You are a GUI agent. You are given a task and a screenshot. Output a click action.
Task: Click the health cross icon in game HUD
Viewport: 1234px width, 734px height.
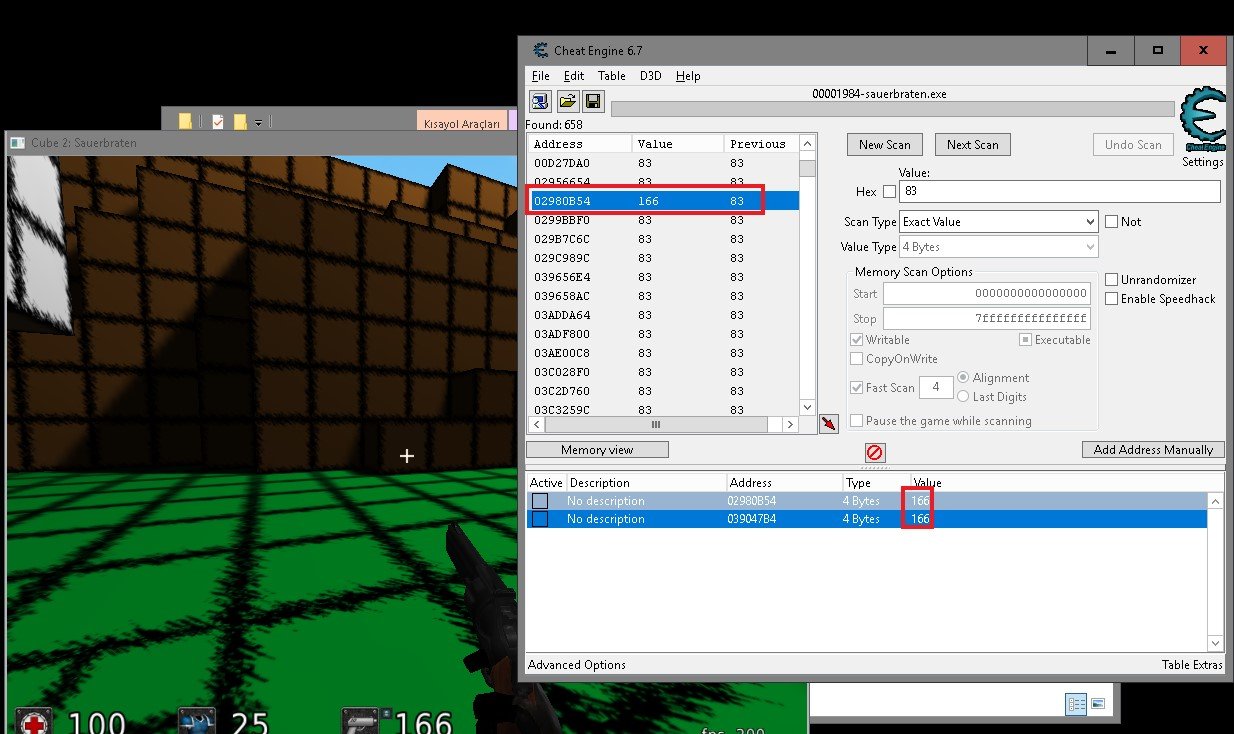click(x=34, y=722)
